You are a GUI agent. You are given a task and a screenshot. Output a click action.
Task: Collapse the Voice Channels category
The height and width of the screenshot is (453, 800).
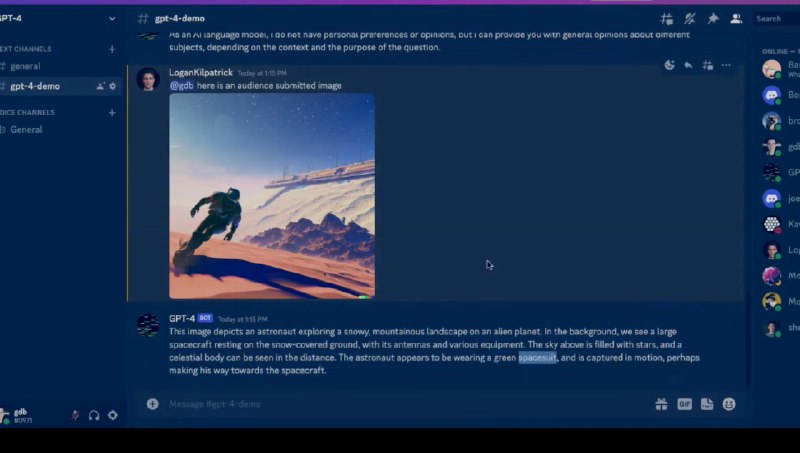[28, 112]
